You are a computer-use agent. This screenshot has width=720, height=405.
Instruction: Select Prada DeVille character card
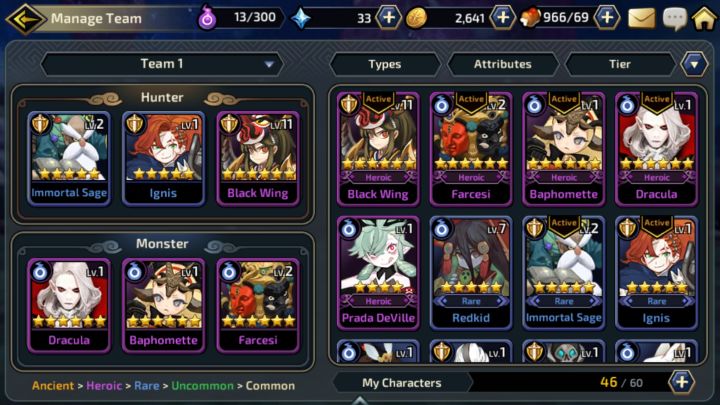coord(378,273)
